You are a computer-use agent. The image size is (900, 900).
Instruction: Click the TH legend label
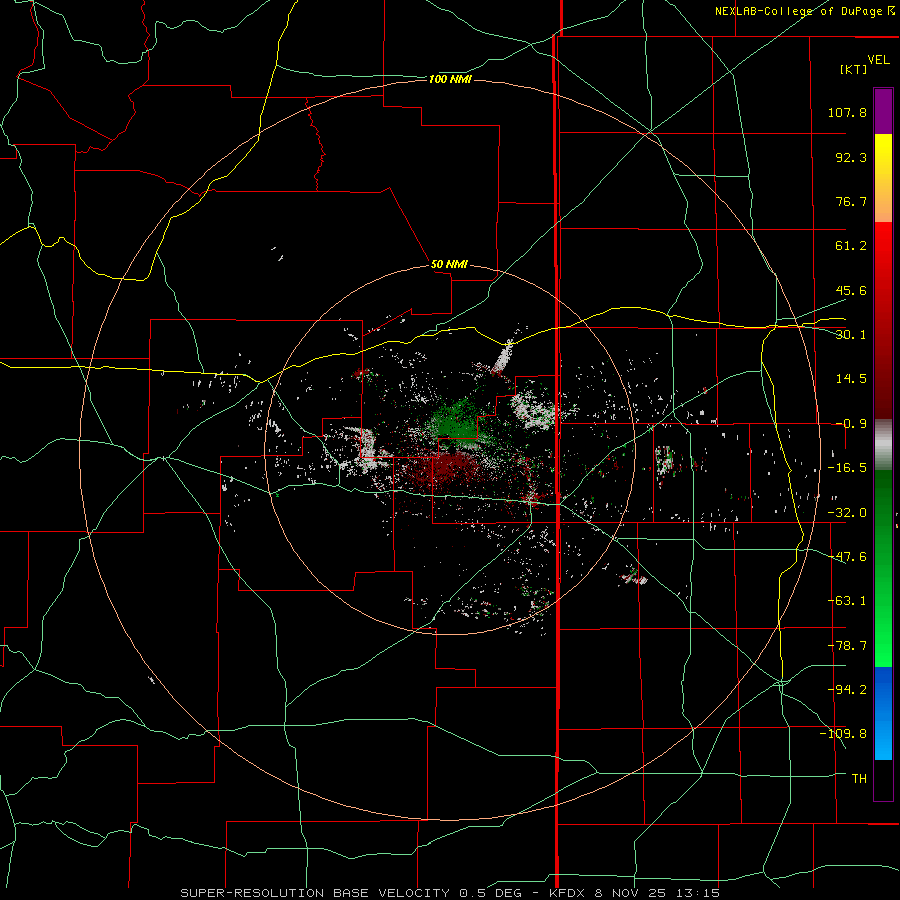[x=859, y=778]
